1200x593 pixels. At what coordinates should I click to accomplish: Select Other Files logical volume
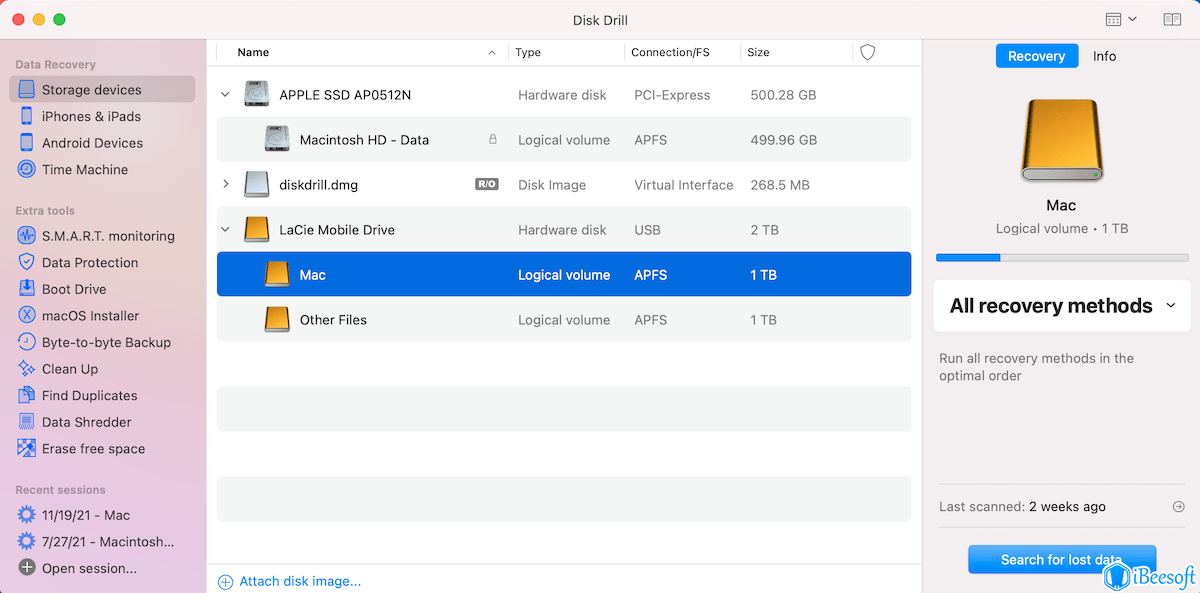564,320
